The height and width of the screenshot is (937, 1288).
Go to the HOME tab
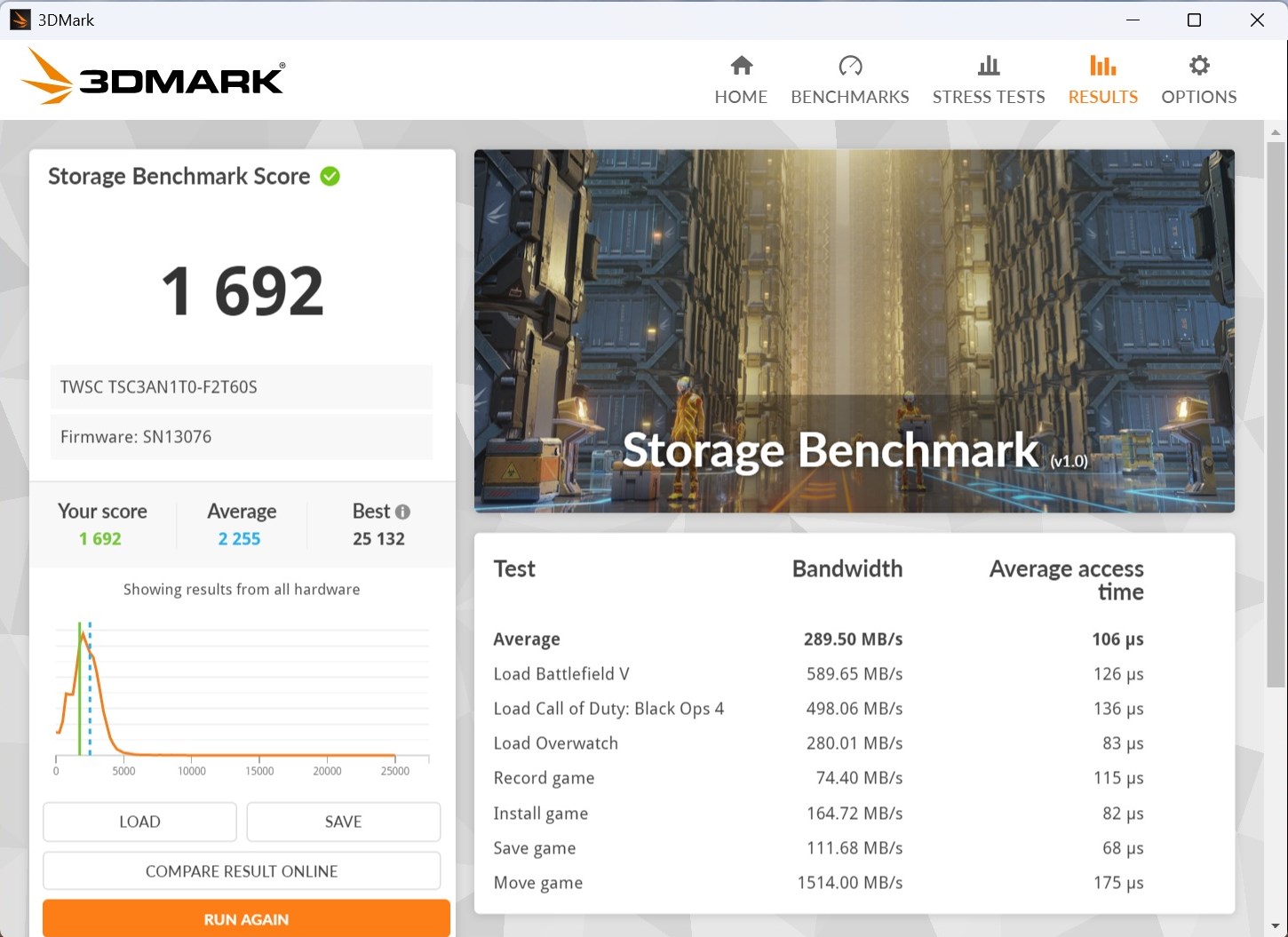point(741,80)
